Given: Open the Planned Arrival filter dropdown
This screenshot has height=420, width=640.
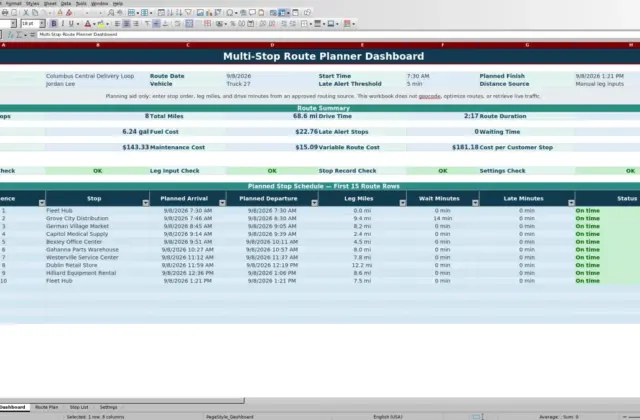Looking at the screenshot, I should pos(222,203).
